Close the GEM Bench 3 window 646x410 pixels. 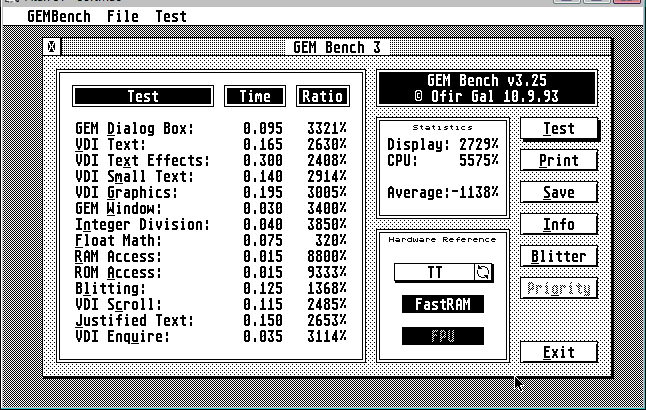[51, 47]
